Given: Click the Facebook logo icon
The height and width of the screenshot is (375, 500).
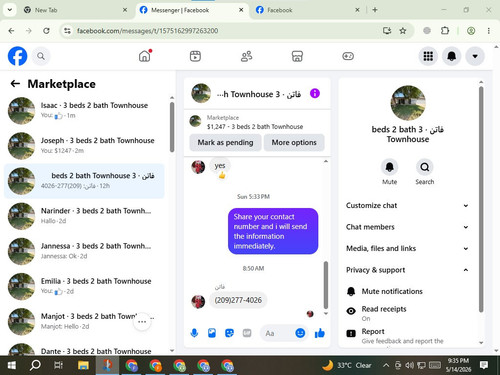Looking at the screenshot, I should 17,56.
